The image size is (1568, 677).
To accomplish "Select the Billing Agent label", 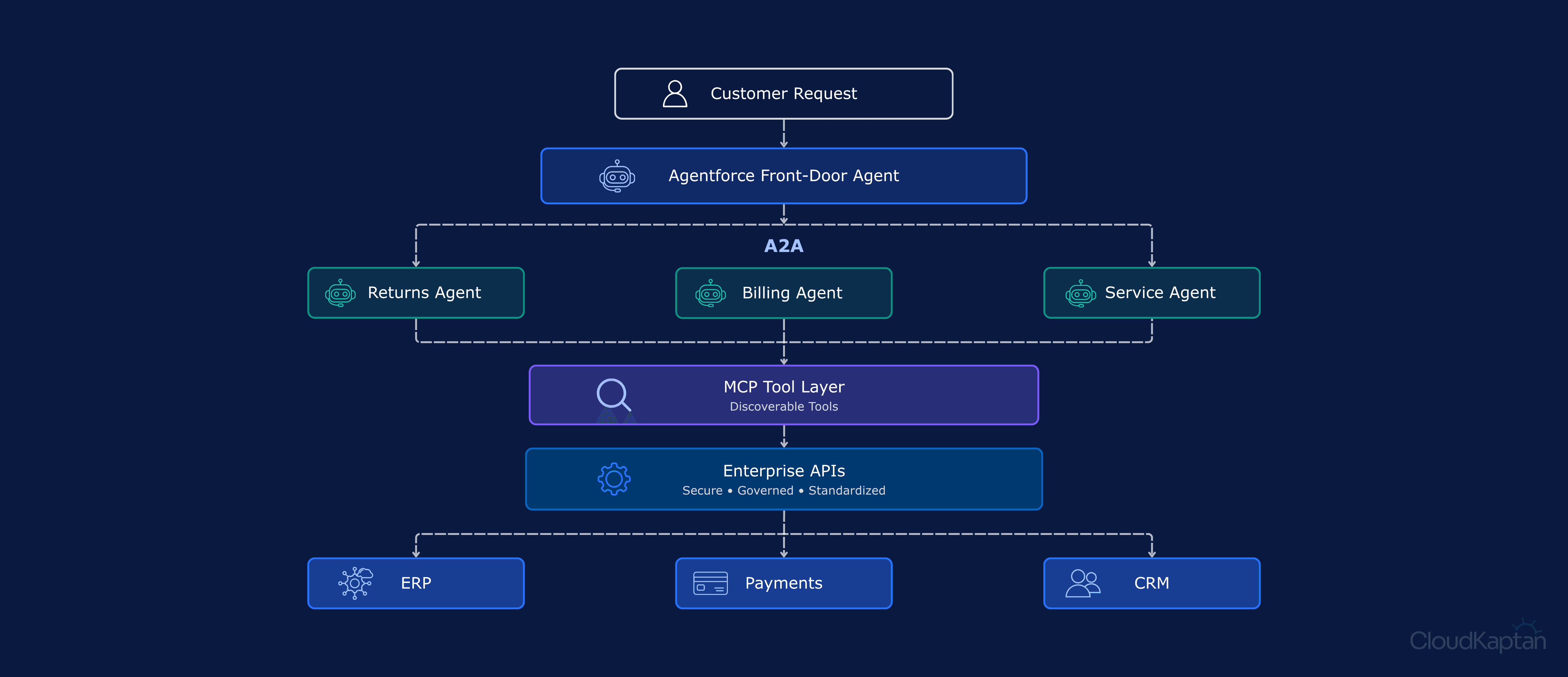I will [x=792, y=293].
